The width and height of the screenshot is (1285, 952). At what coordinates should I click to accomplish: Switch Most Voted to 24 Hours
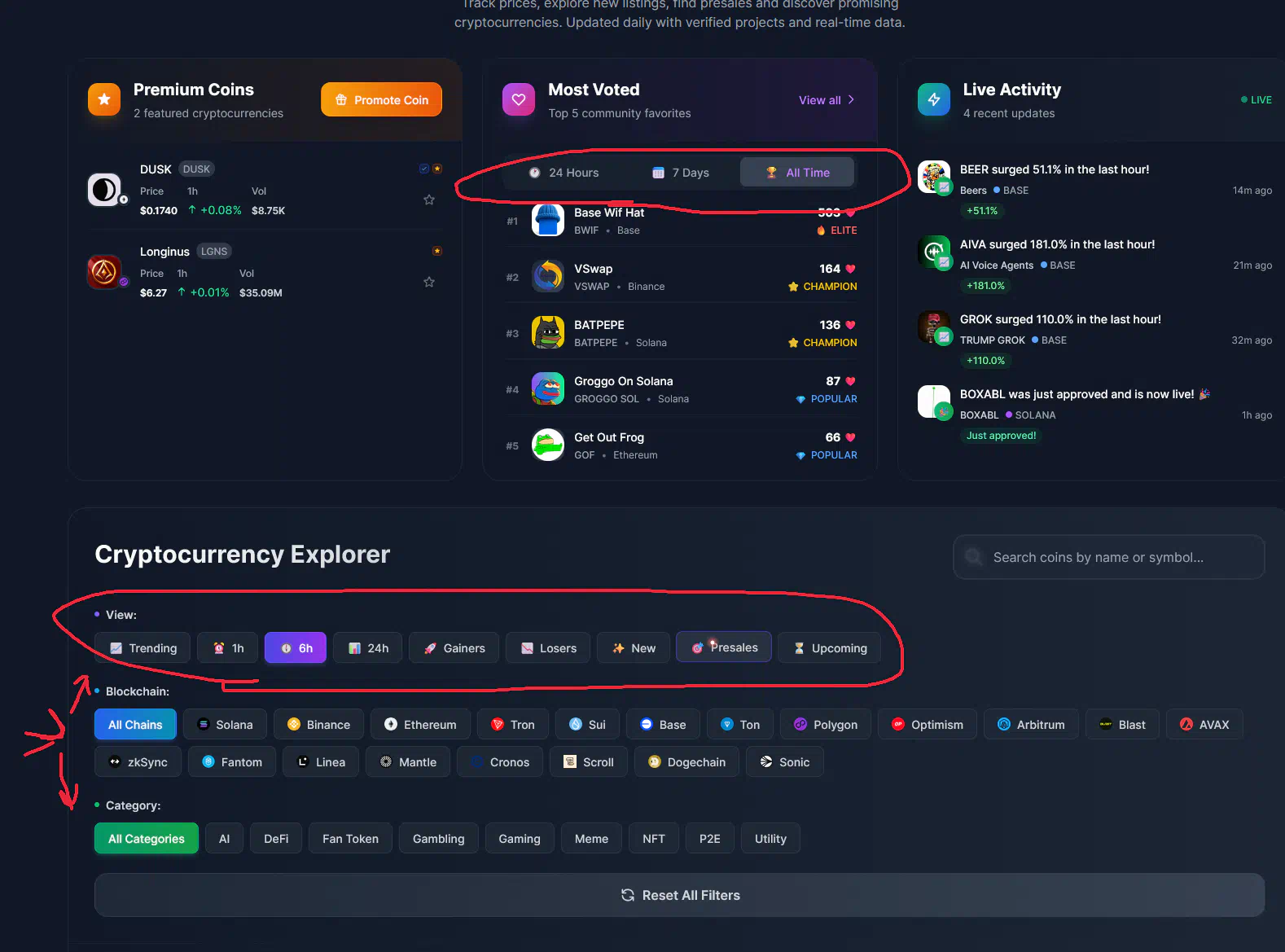(564, 173)
